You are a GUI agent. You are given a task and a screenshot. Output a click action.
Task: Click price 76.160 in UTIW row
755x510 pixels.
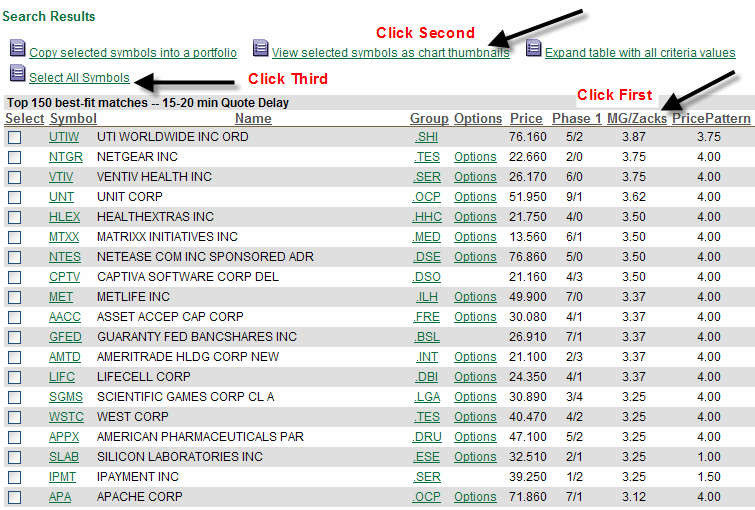pyautogui.click(x=528, y=137)
